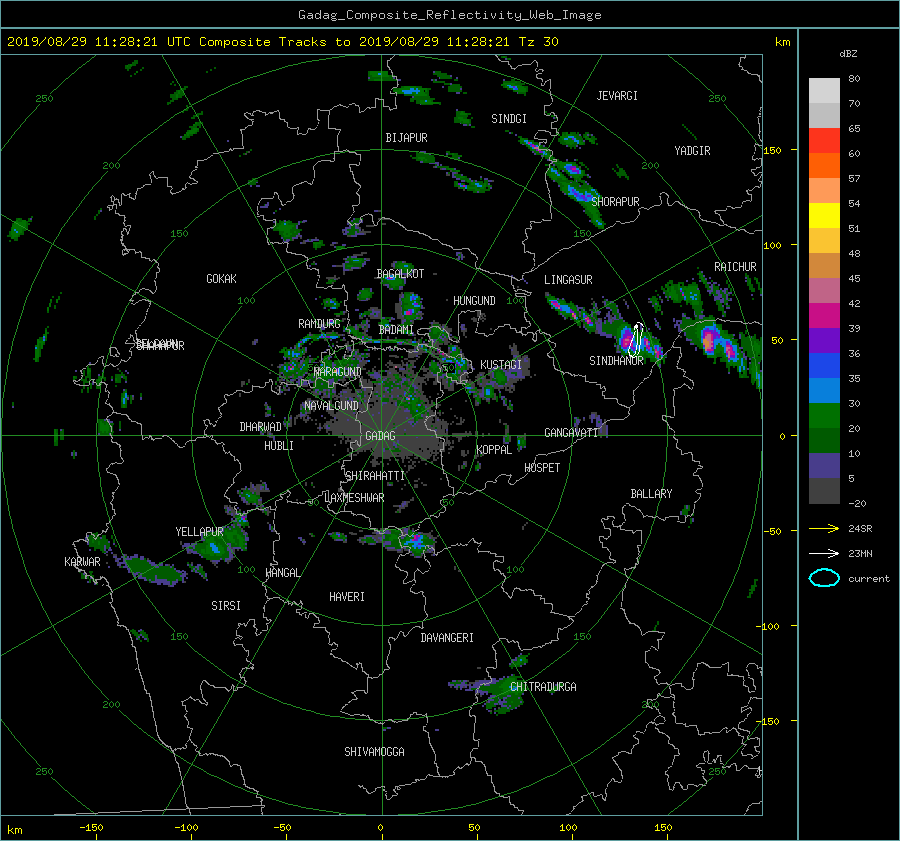Click the cyan current ellipse legend icon
The width and height of the screenshot is (900, 841).
824,578
